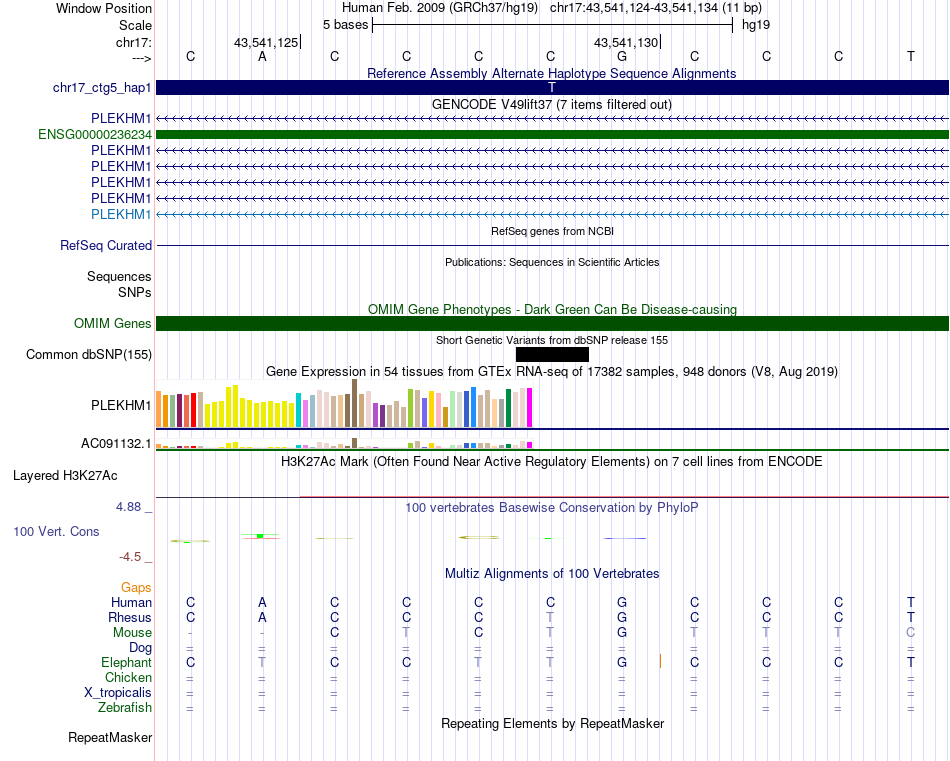Open Reference Assembly Alternate Haplotype Sequence Alignments title

click(x=552, y=73)
